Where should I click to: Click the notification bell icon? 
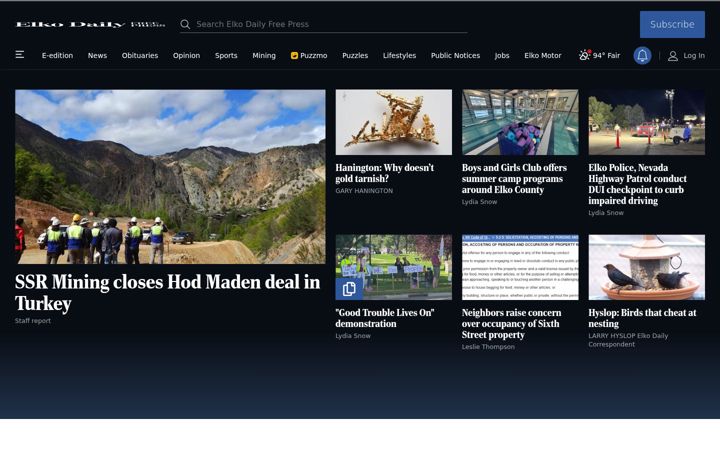642,56
